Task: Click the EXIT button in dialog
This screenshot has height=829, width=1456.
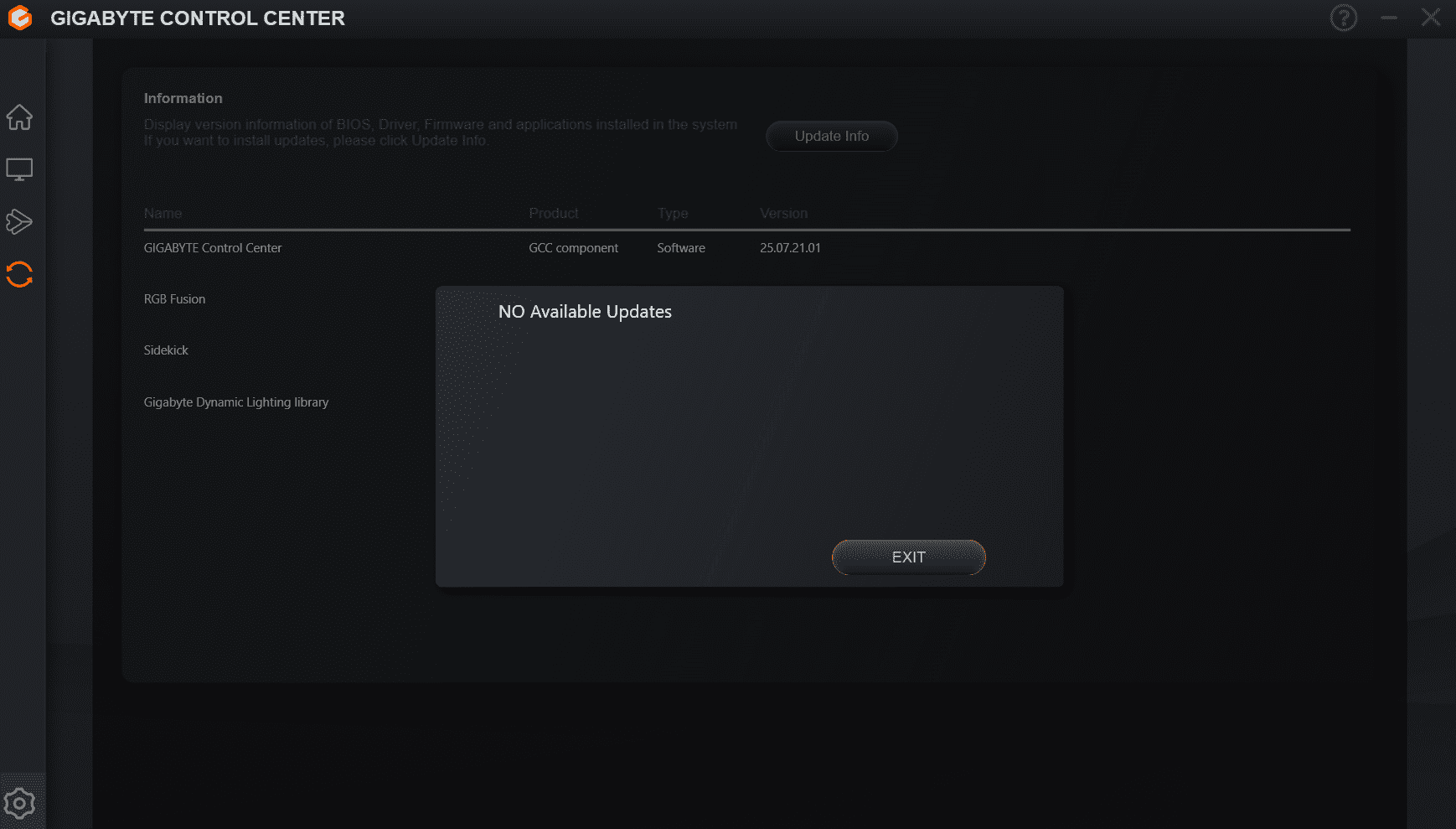Action: (x=909, y=557)
